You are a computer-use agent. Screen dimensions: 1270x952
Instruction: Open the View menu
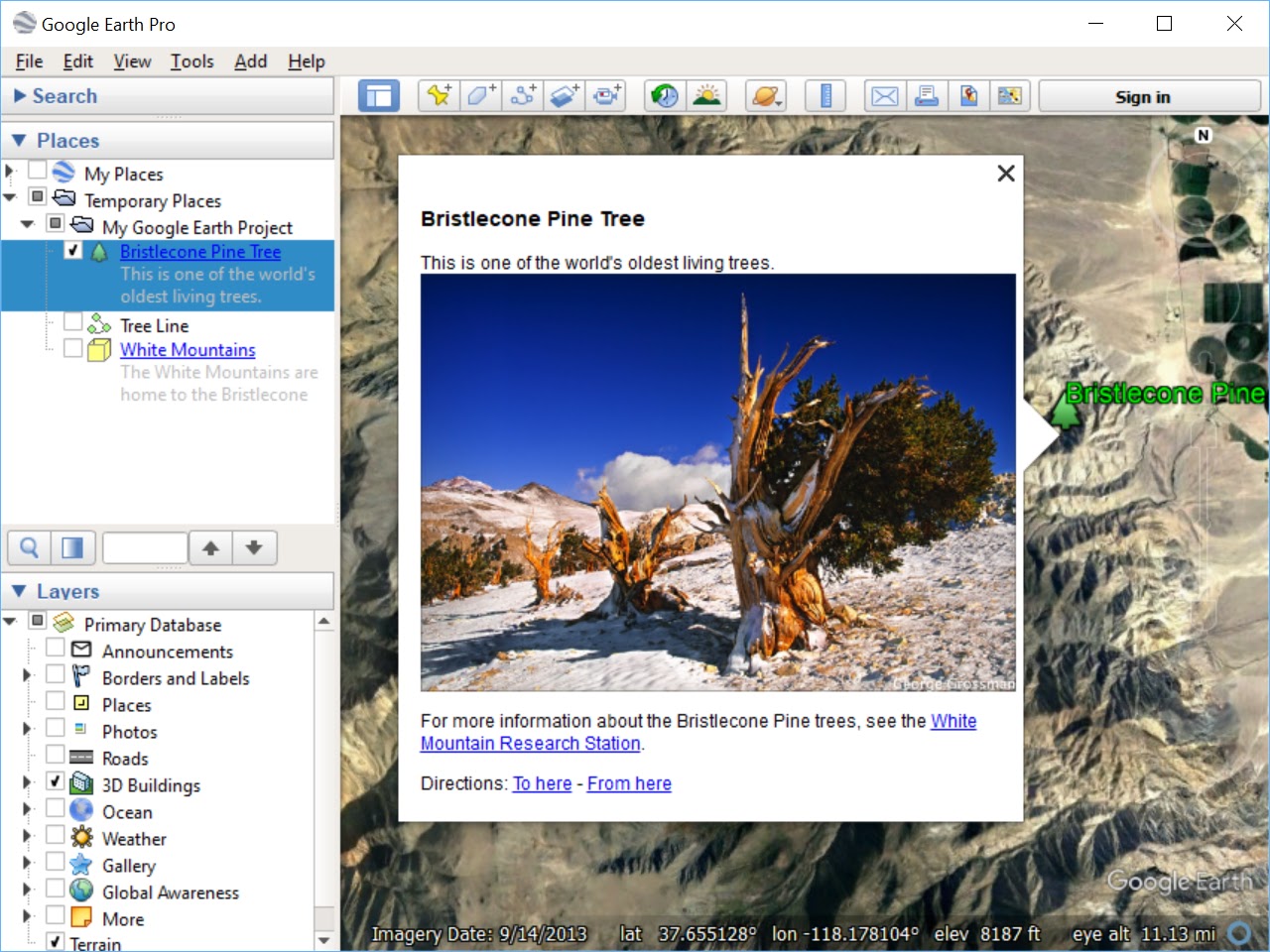[132, 61]
